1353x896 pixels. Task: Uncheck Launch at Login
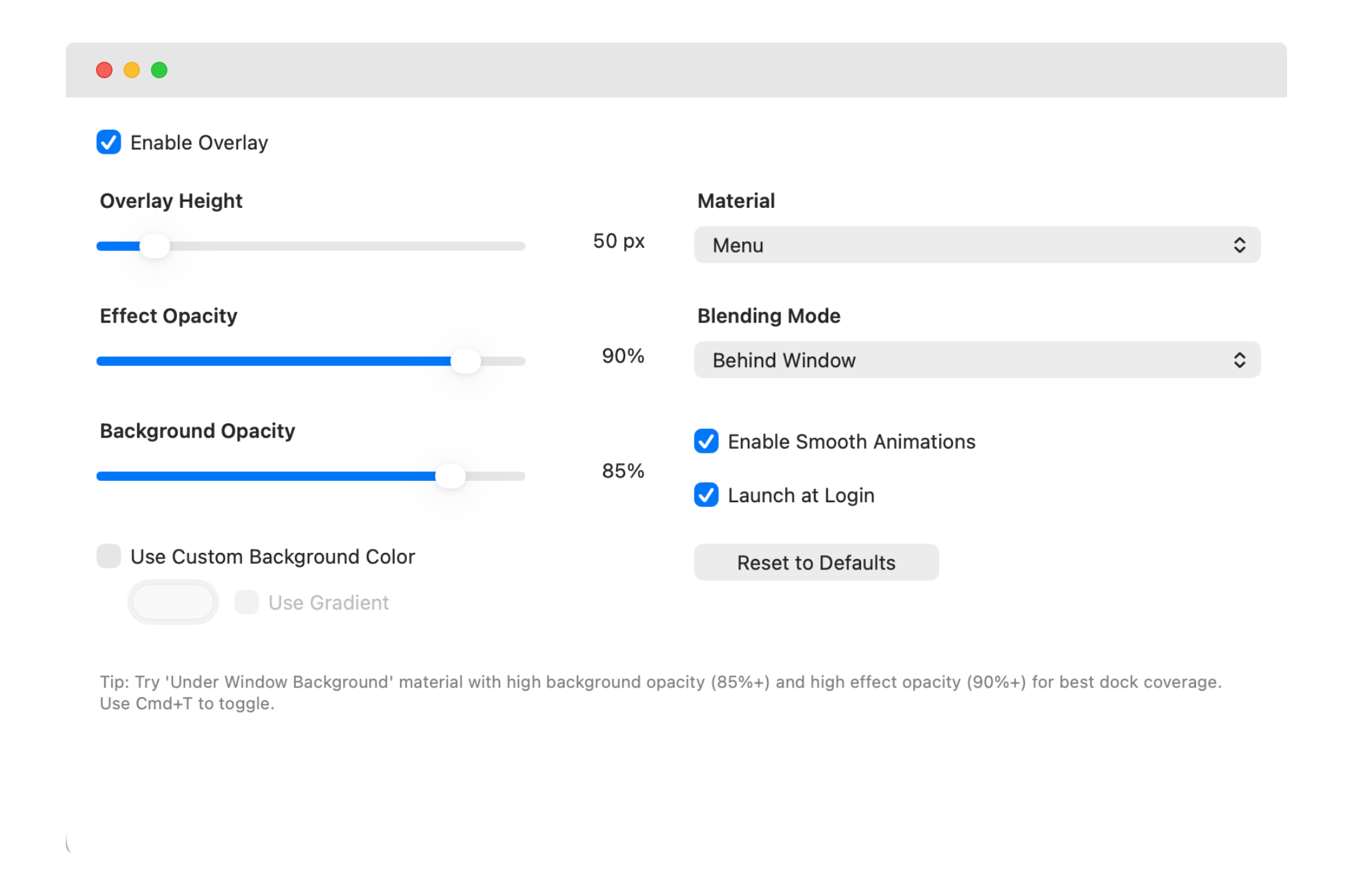pos(706,495)
